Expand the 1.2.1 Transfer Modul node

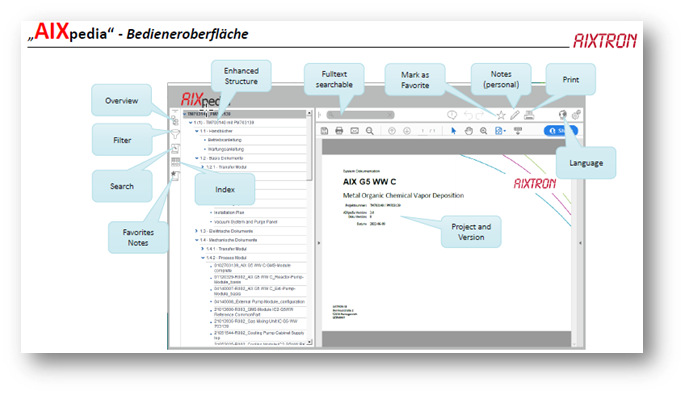(202, 167)
